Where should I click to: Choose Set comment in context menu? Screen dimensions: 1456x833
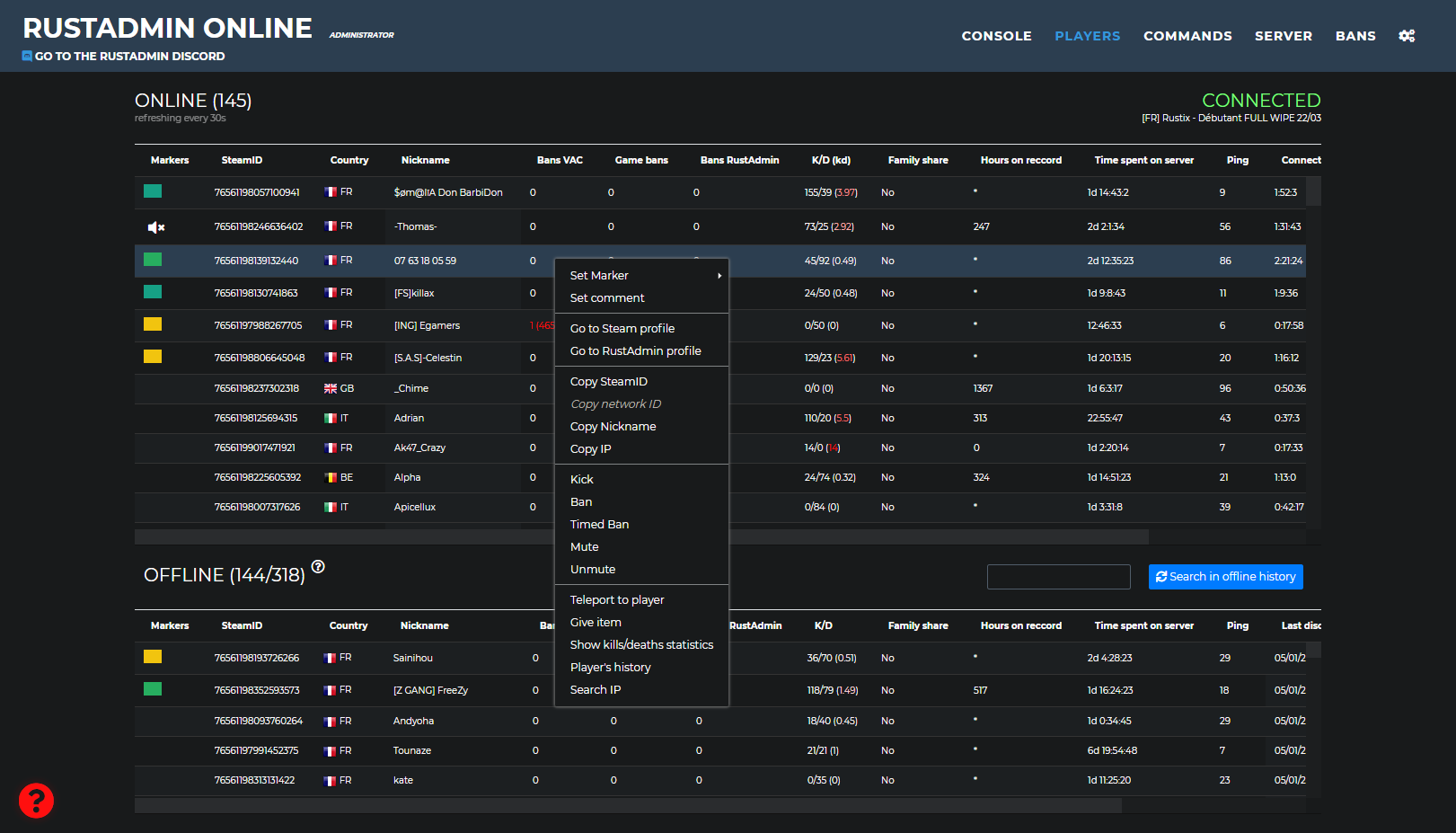[x=641, y=298]
